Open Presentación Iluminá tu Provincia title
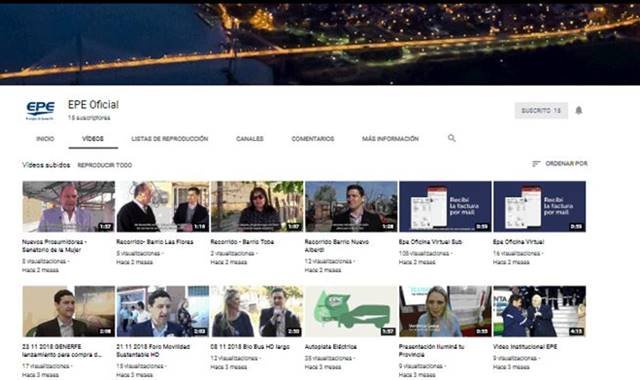 (x=431, y=351)
